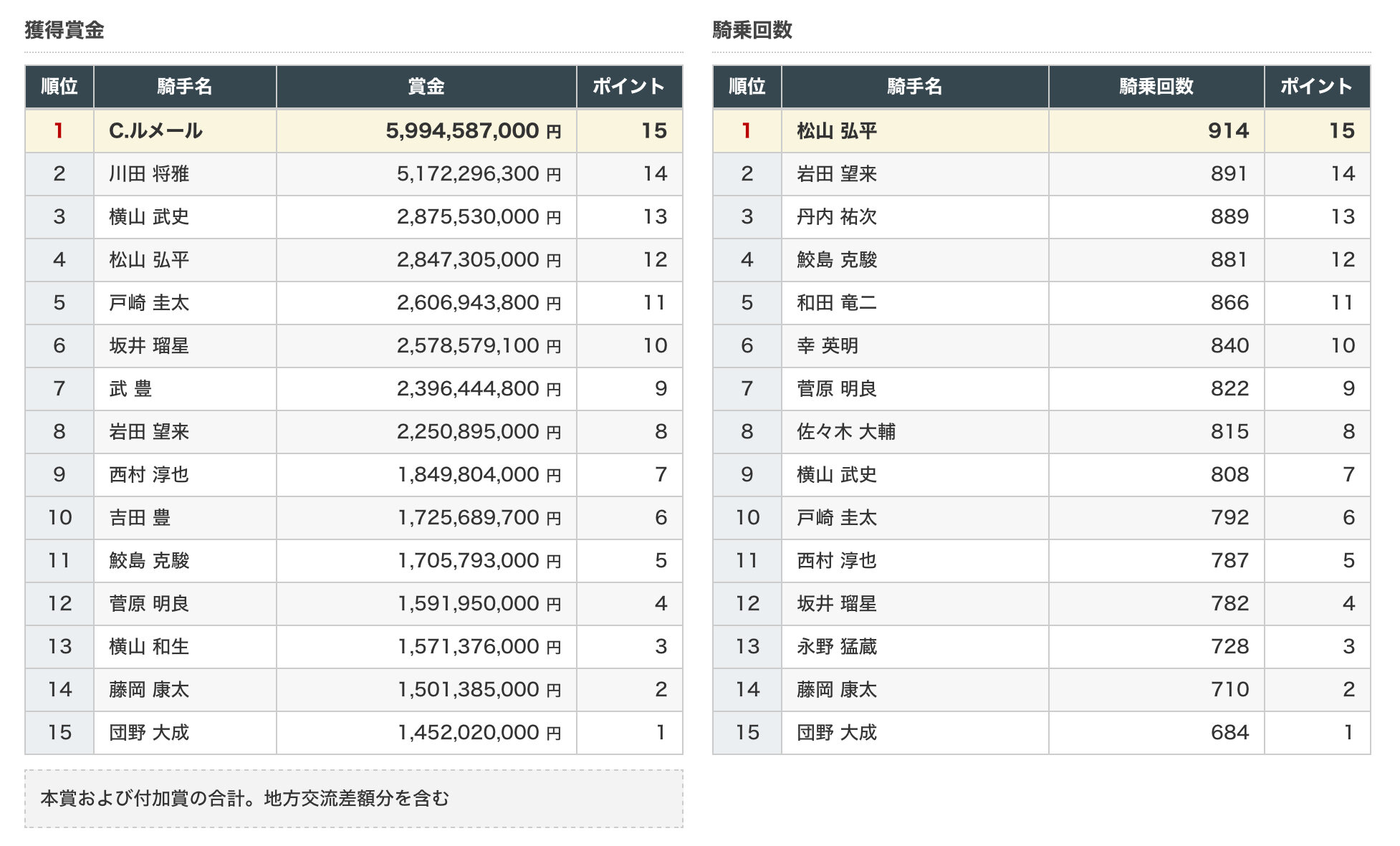Click 幸 英明 in rides table
1400x846 pixels.
click(828, 345)
